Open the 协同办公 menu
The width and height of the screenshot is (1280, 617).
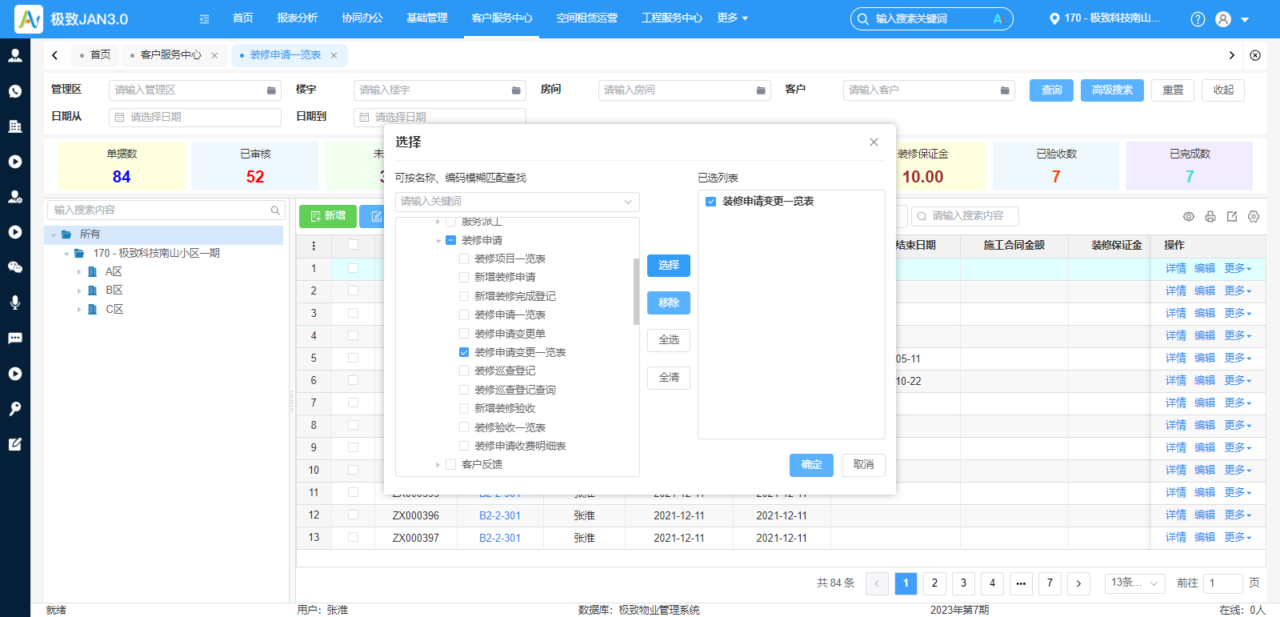(x=362, y=18)
